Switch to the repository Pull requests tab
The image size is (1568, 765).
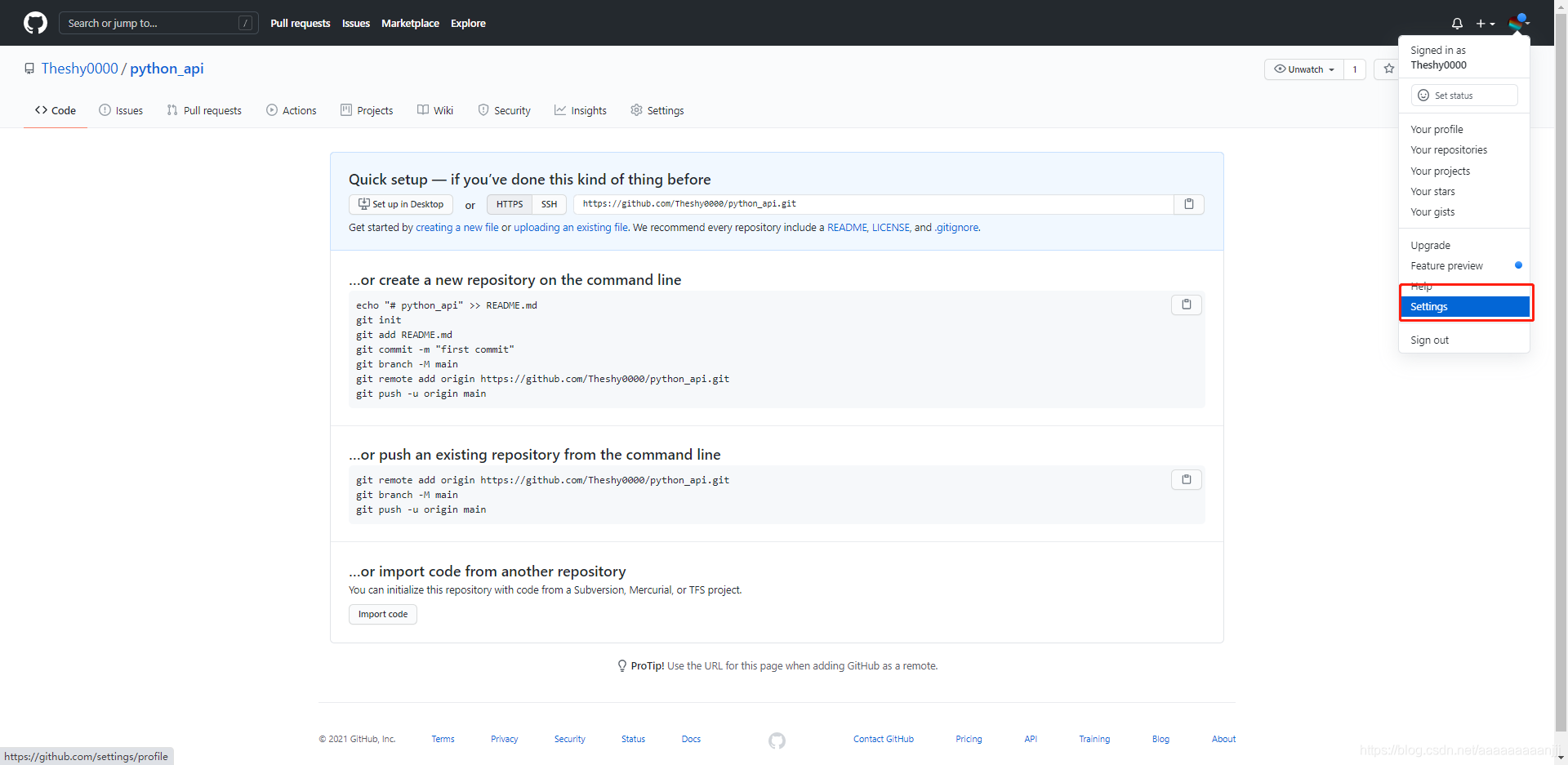tap(204, 110)
